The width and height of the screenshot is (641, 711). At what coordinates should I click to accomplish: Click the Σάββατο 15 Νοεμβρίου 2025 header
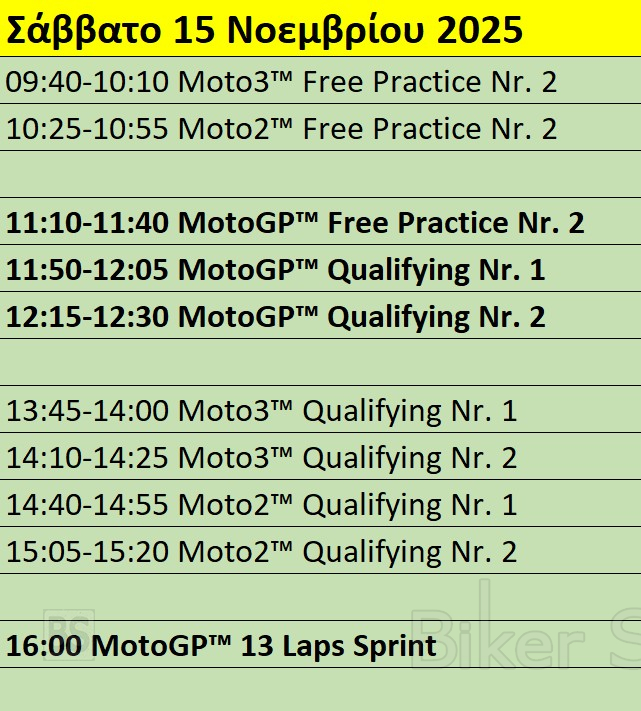pos(264,30)
